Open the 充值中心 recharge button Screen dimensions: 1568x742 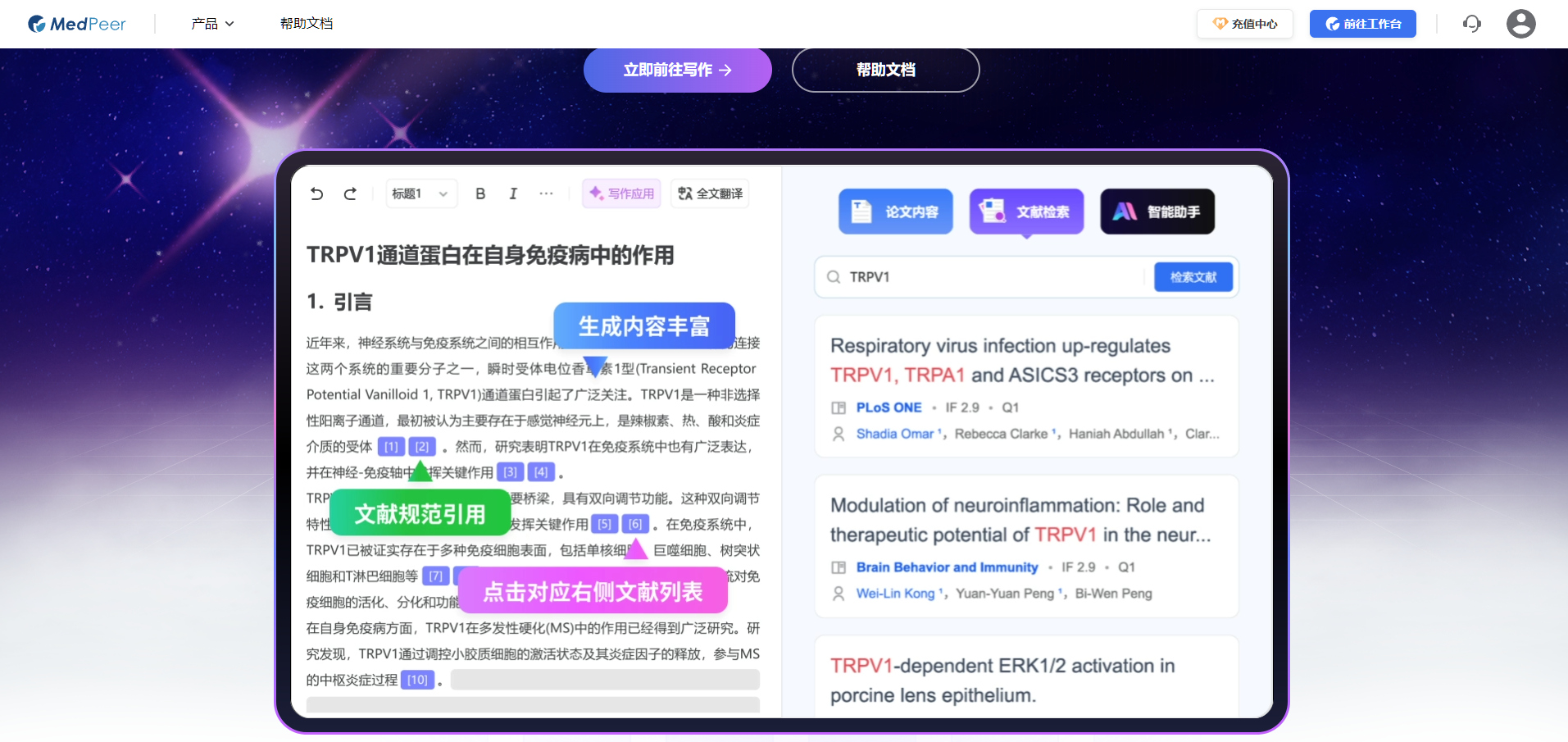[1245, 24]
